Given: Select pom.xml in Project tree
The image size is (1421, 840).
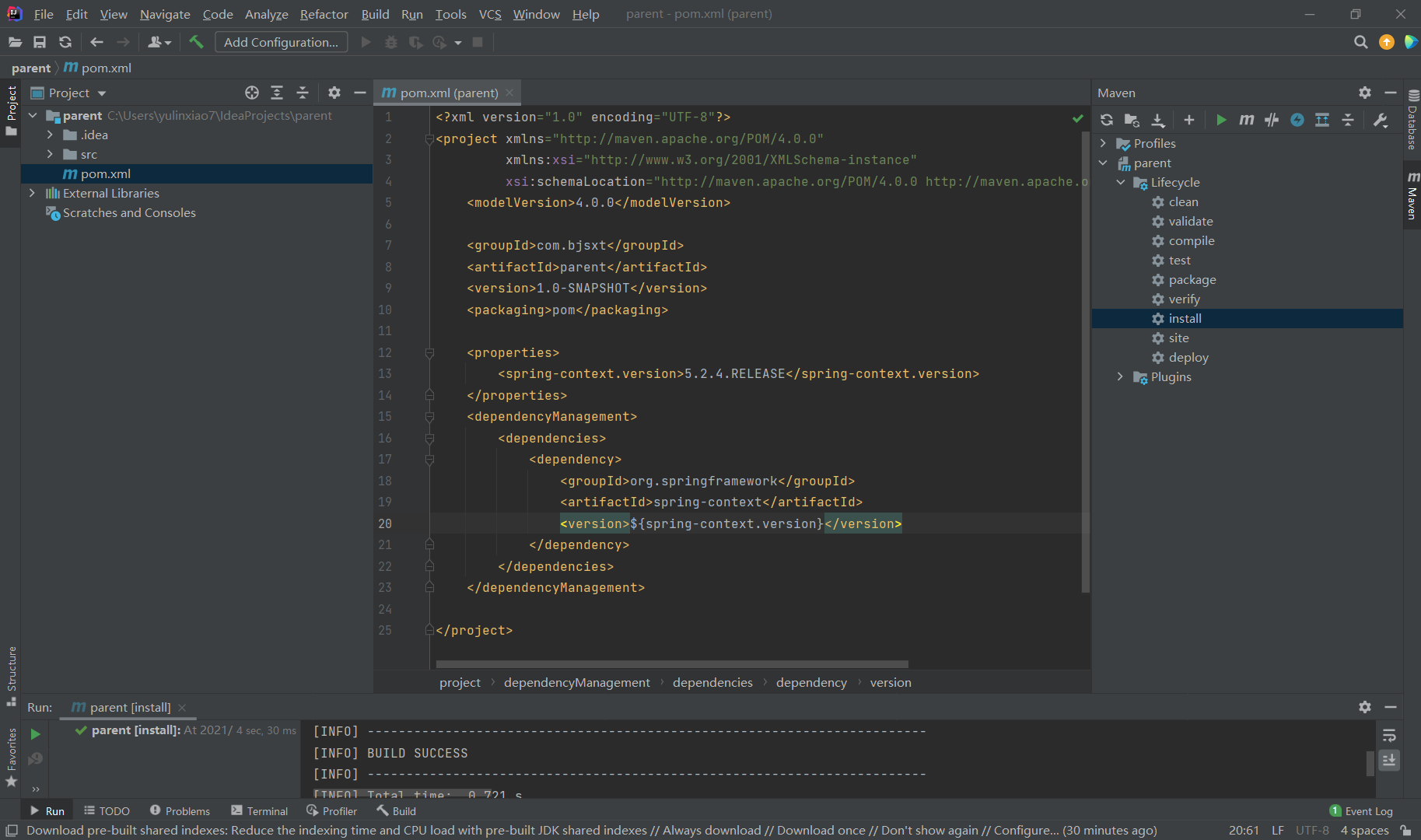Looking at the screenshot, I should [197, 173].
